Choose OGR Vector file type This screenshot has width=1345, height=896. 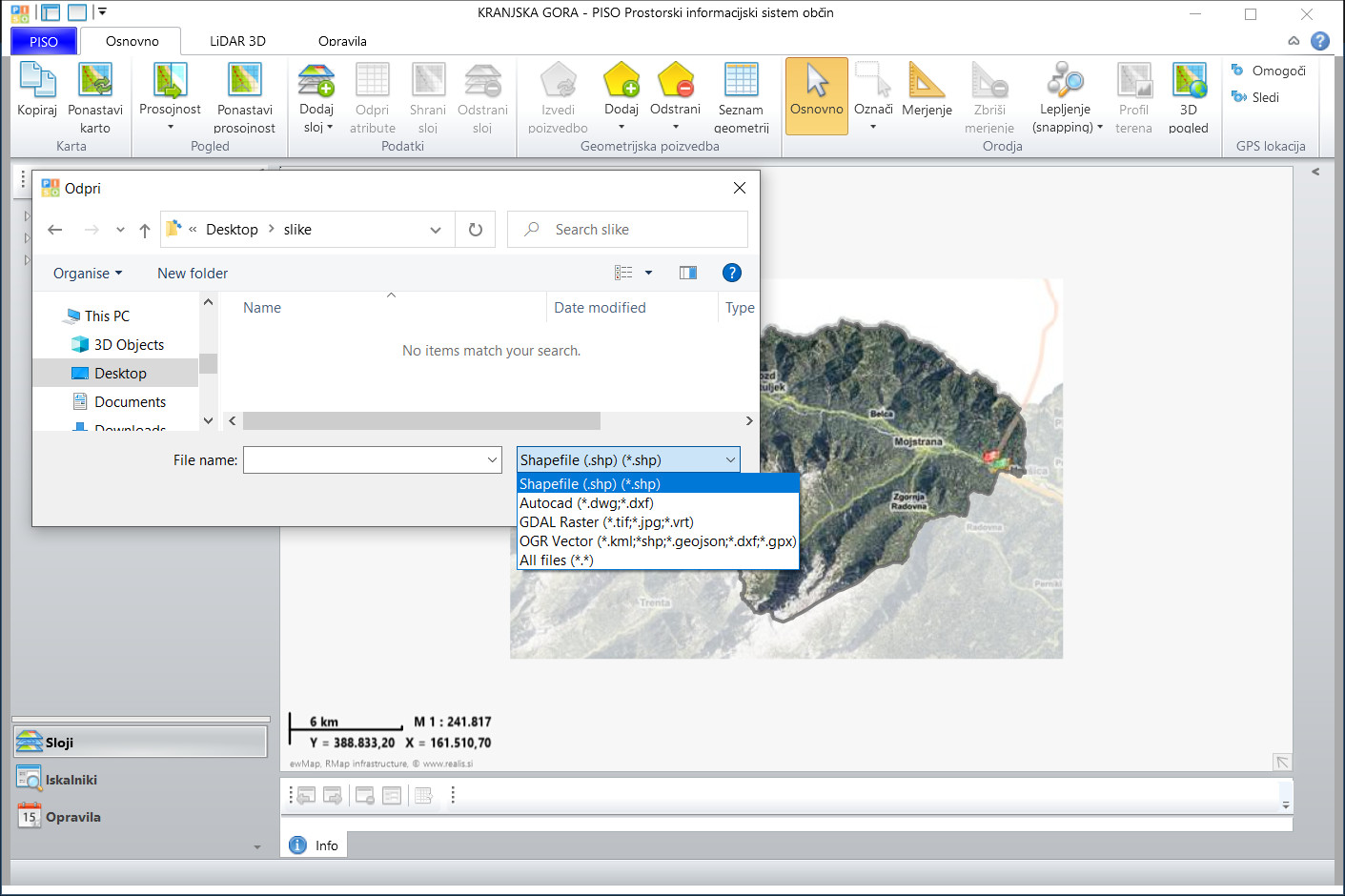658,540
